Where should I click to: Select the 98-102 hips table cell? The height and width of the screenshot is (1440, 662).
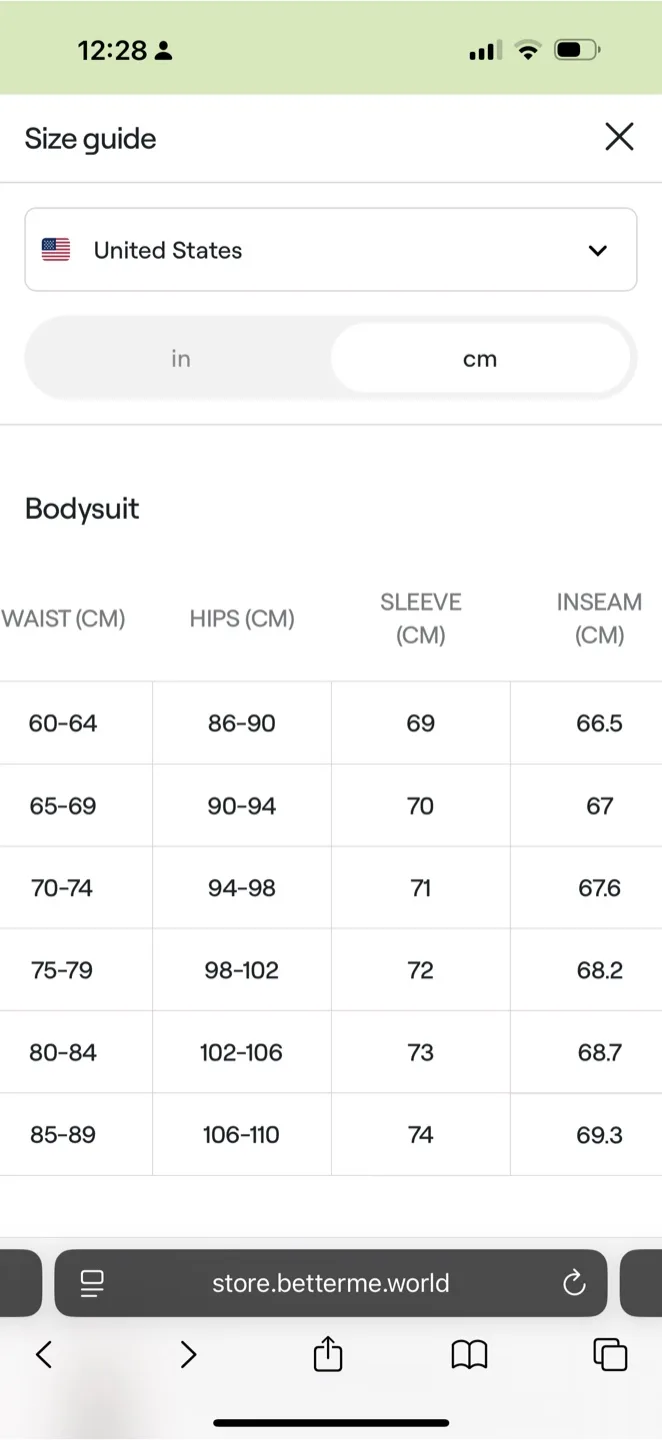coord(242,969)
